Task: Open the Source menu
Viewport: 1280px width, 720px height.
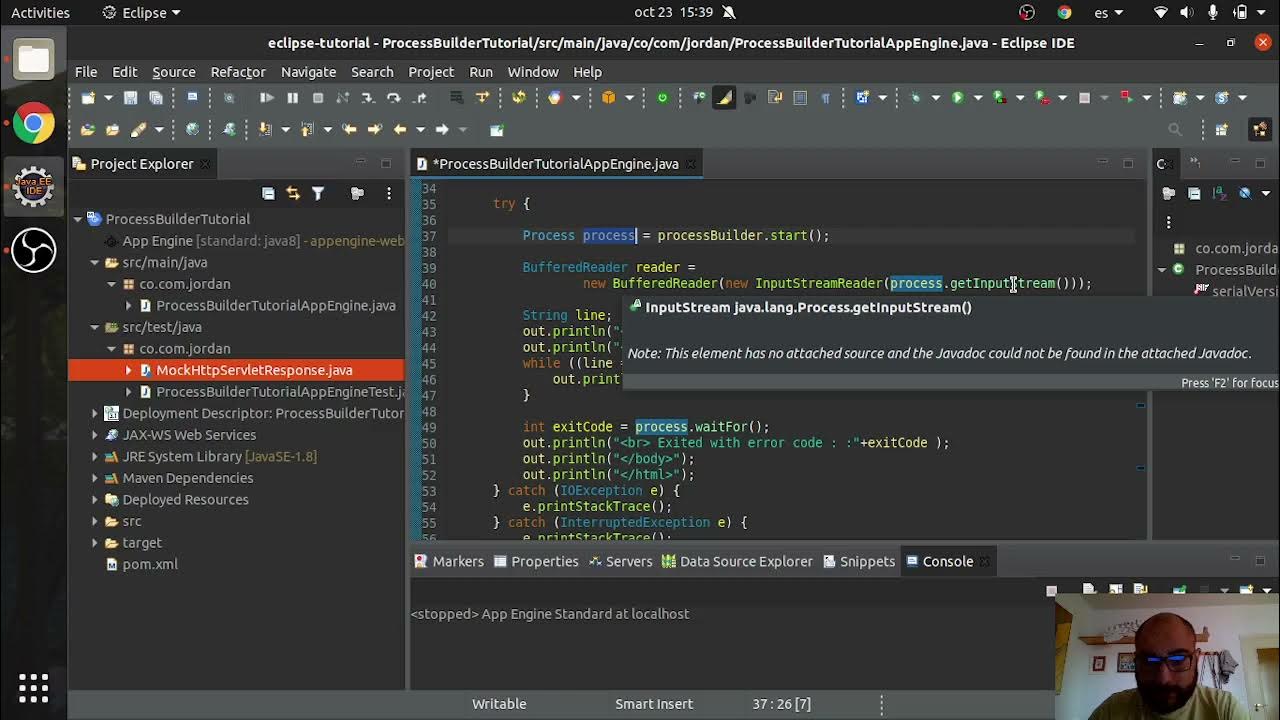Action: [174, 72]
